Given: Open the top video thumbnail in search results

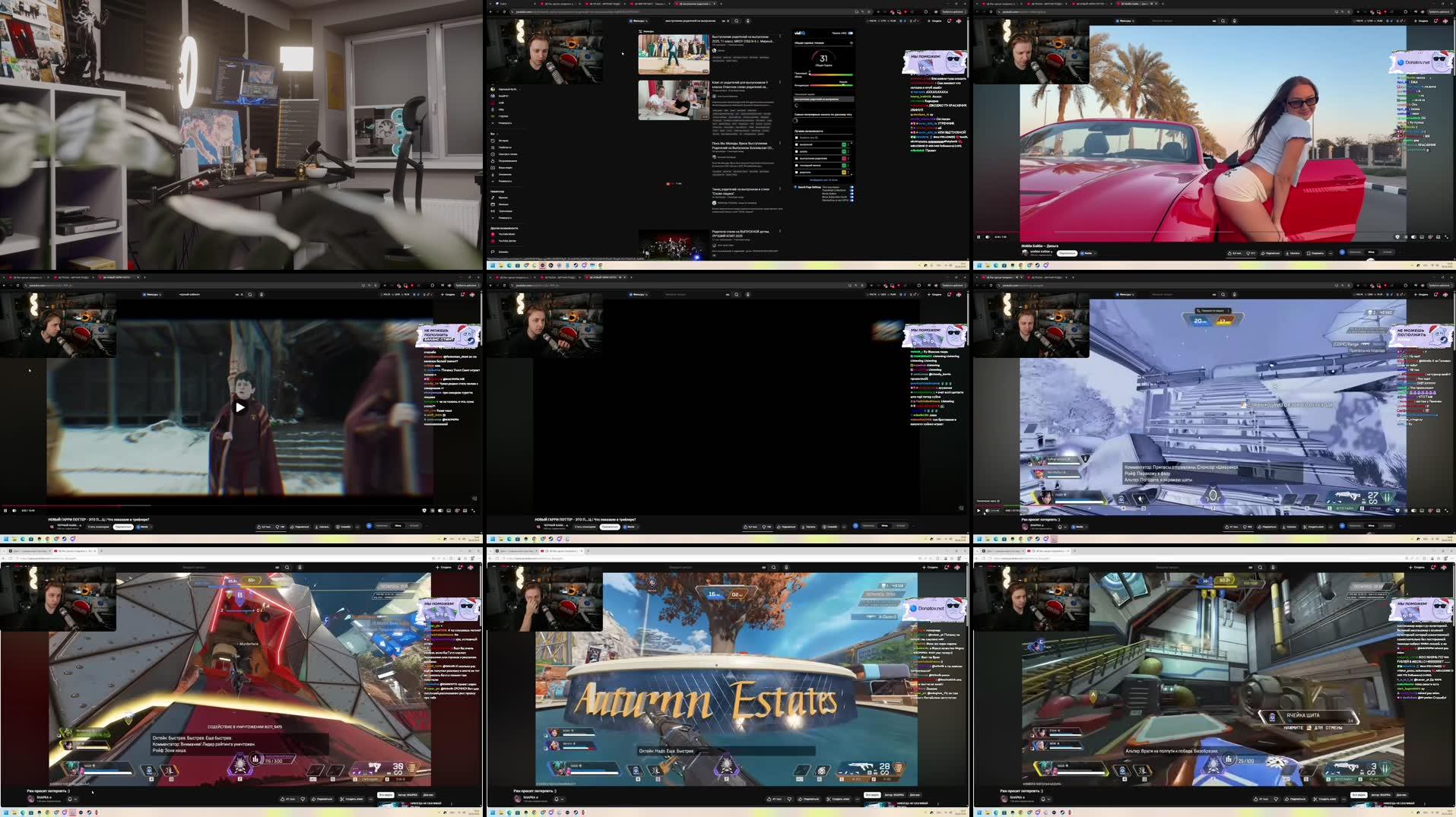Looking at the screenshot, I should [674, 55].
